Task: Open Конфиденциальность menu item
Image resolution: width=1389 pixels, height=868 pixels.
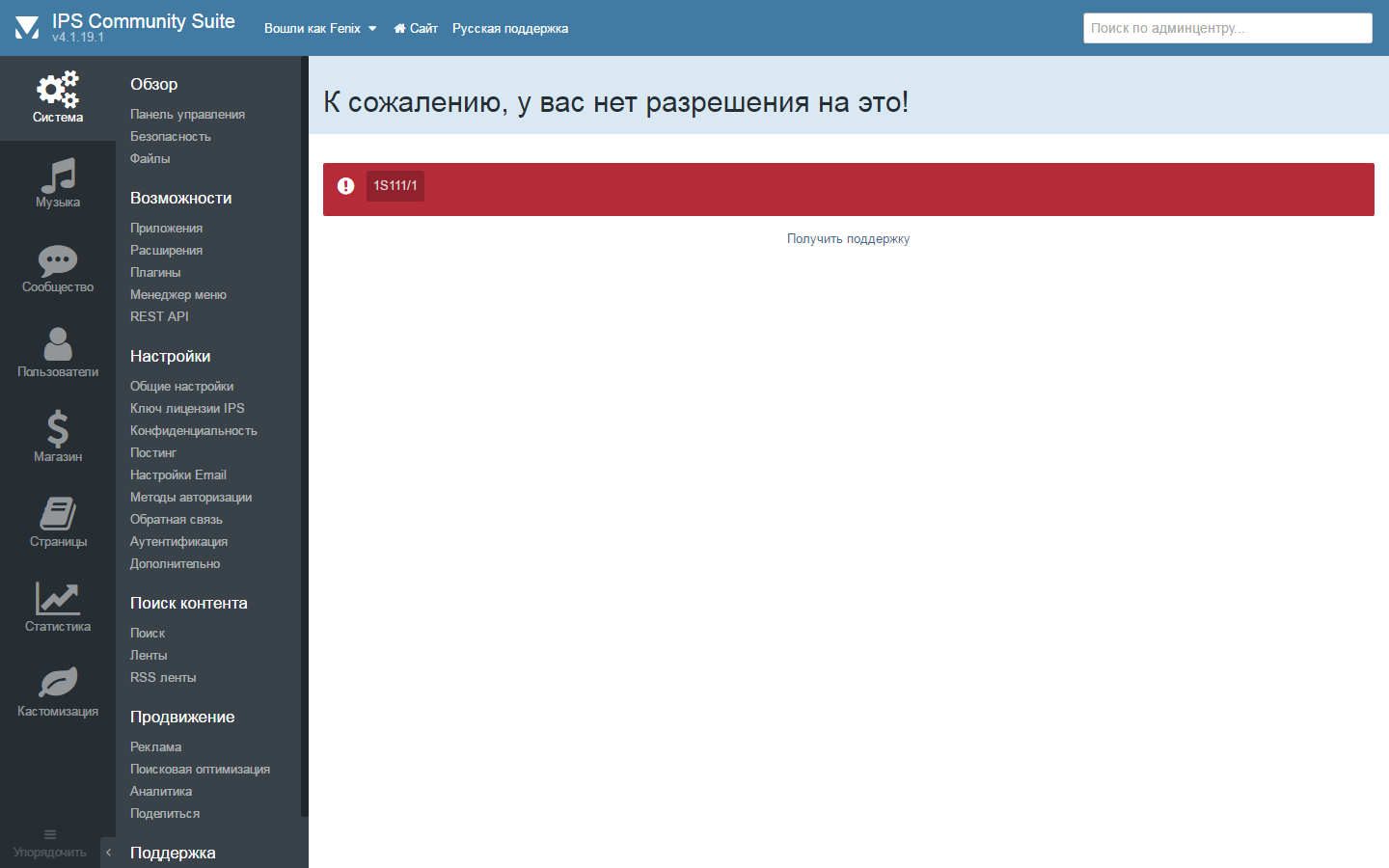Action: click(x=194, y=430)
